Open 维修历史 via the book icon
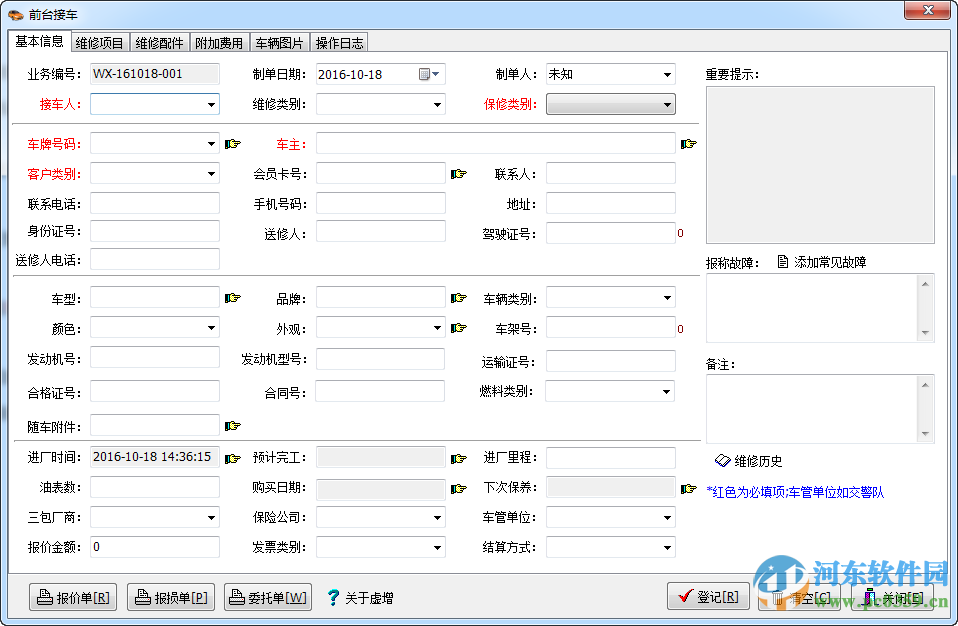The image size is (958, 626). pos(724,461)
